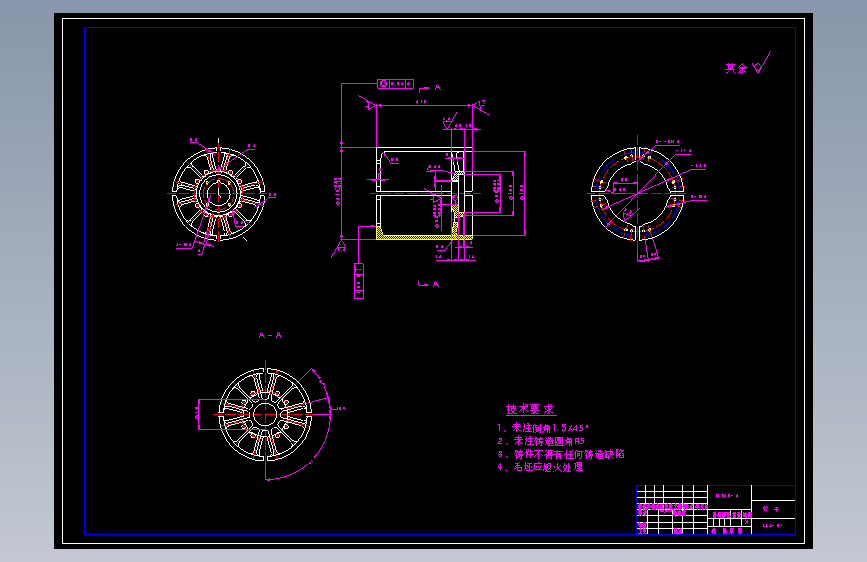Click the yellow hatched section of center view
Screen dimensions: 867x562
(424, 237)
